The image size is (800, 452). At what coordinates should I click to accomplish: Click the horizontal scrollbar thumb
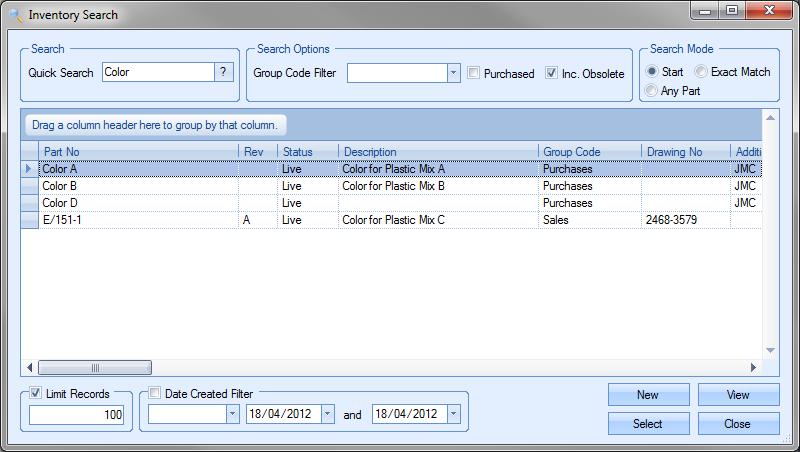[95, 367]
